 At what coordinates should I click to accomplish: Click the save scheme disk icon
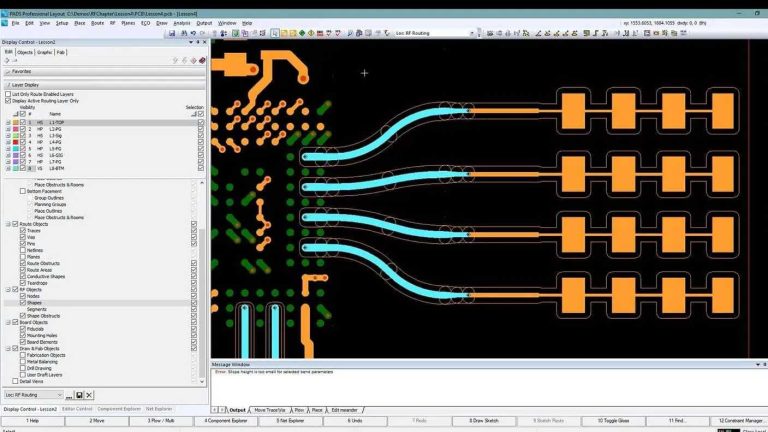(x=79, y=395)
